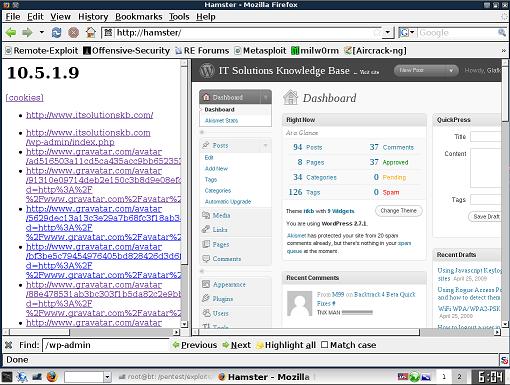Switch to virtual desktop 2 in pager
The height and width of the screenshot is (385, 510).
point(459,377)
